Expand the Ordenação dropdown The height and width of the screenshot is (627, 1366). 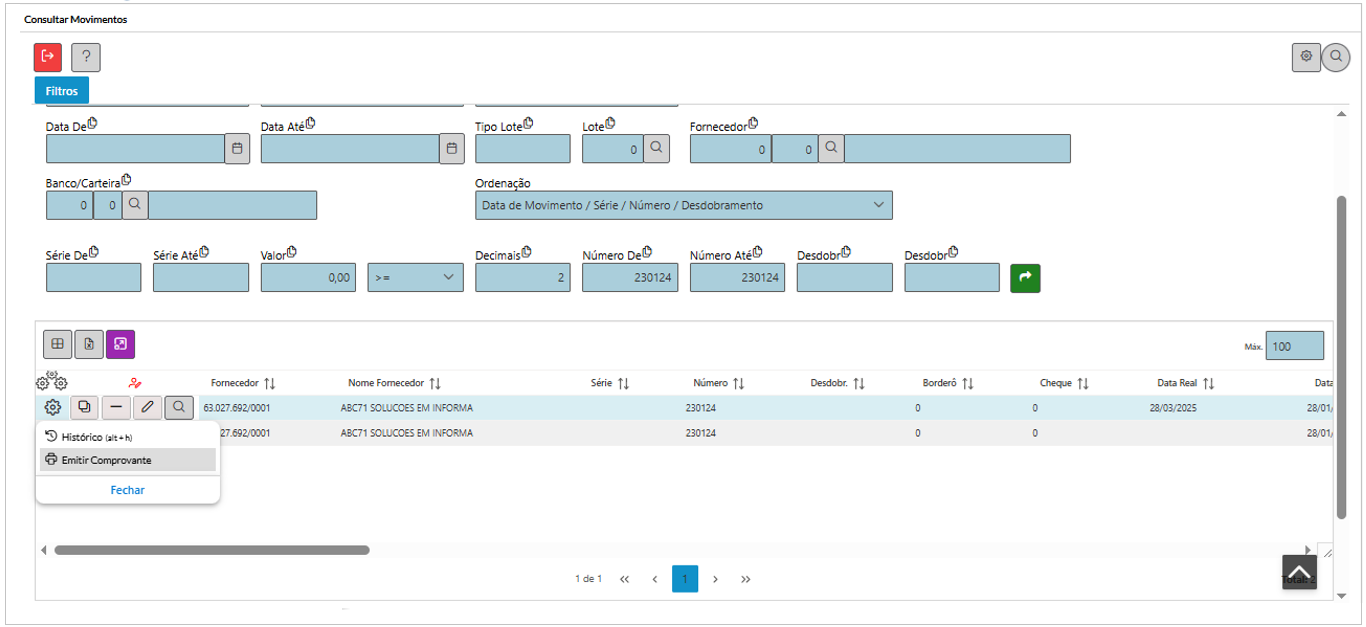(683, 205)
